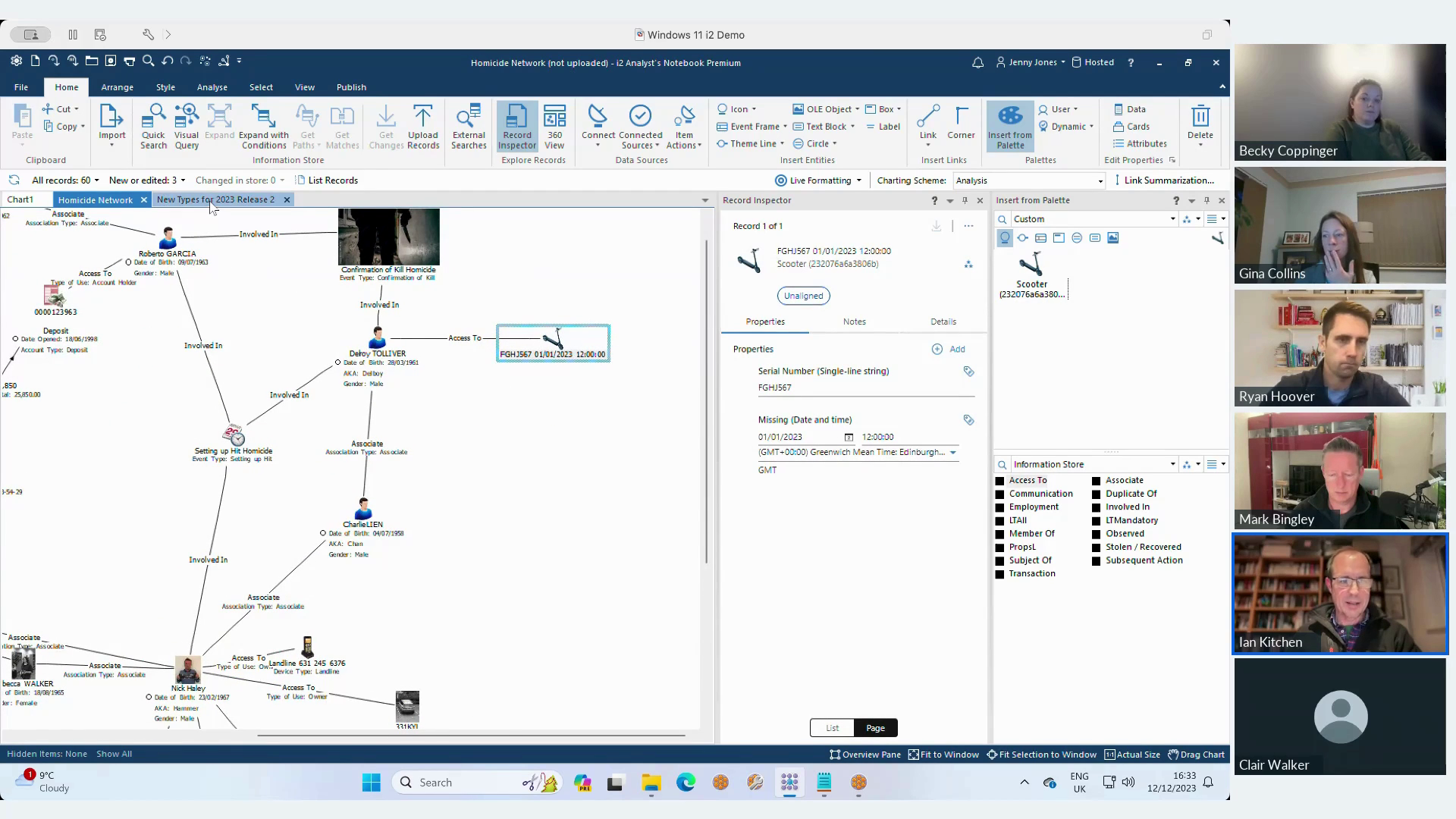The image size is (1456, 819).
Task: Open the Jenny Jones user menu
Action: click(1031, 63)
